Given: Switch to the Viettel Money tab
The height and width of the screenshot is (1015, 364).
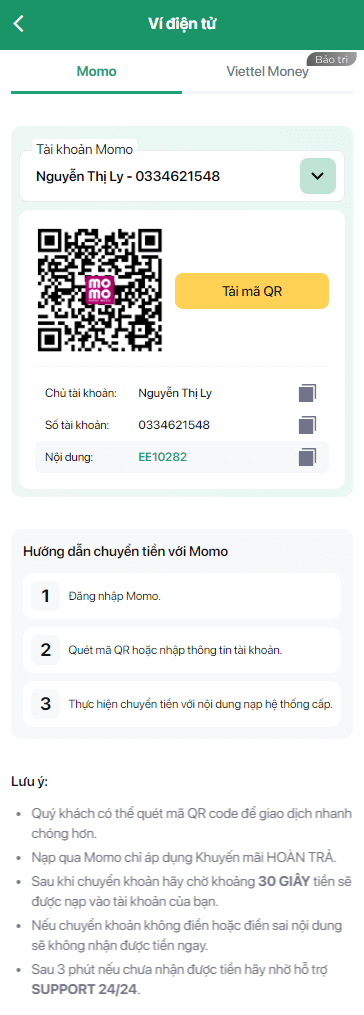Looking at the screenshot, I should point(267,72).
